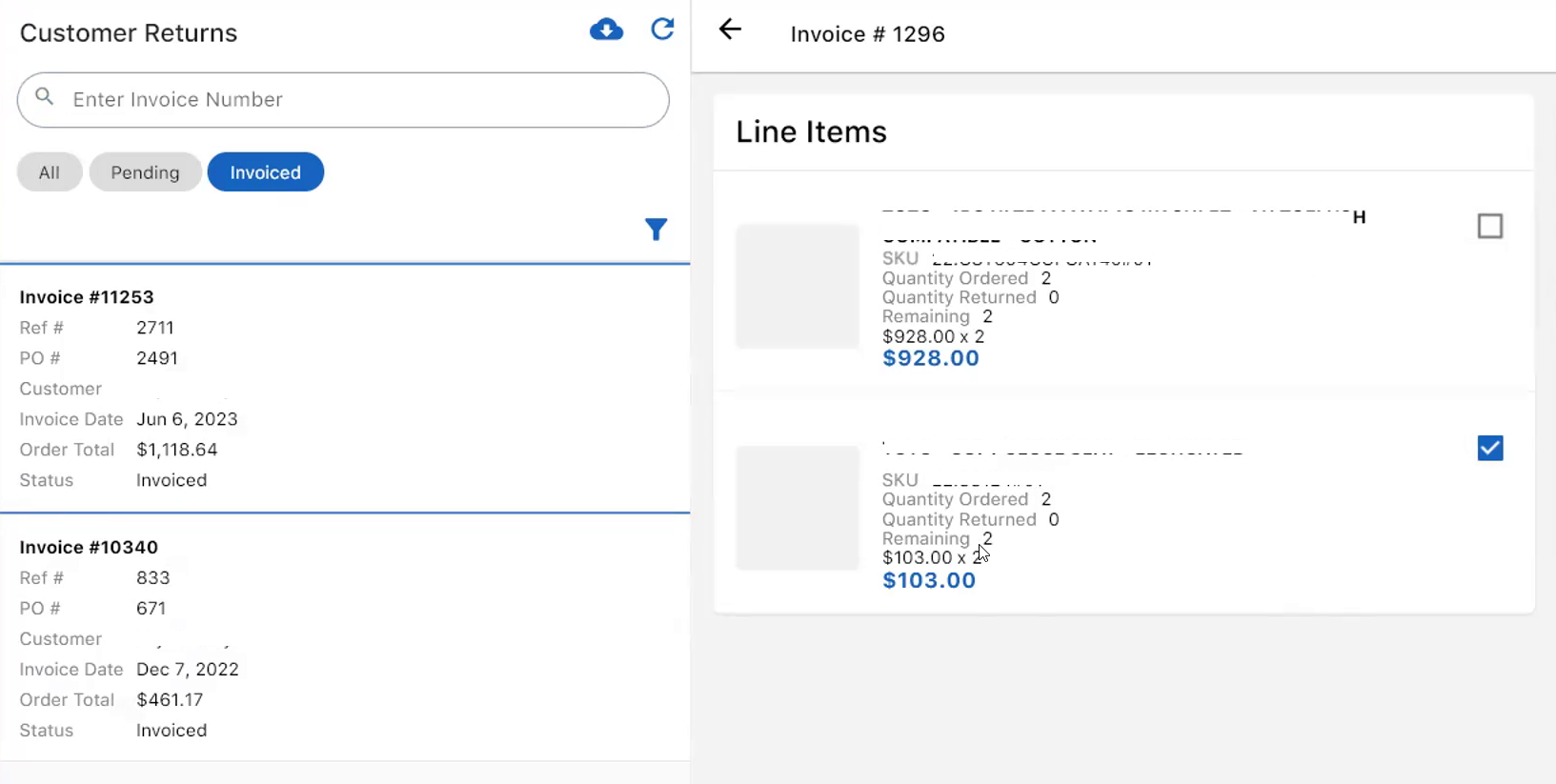Open Invoice #10340 heading
Screen dimensions: 1556x784
89,548
